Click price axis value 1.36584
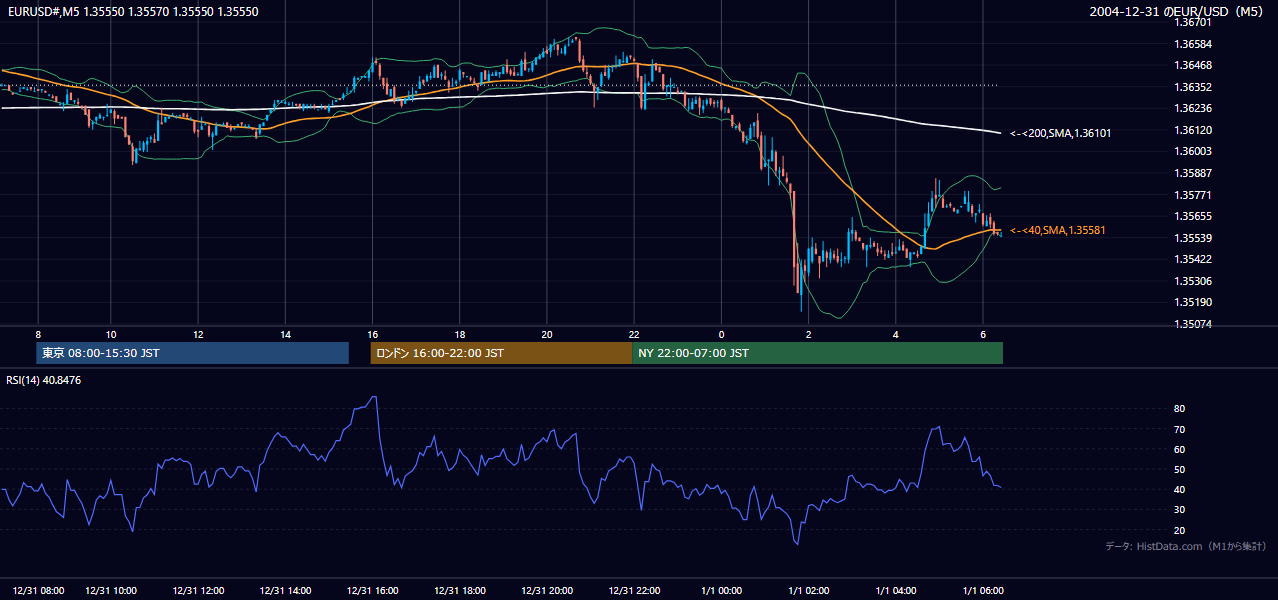This screenshot has width=1278, height=600. [1192, 44]
